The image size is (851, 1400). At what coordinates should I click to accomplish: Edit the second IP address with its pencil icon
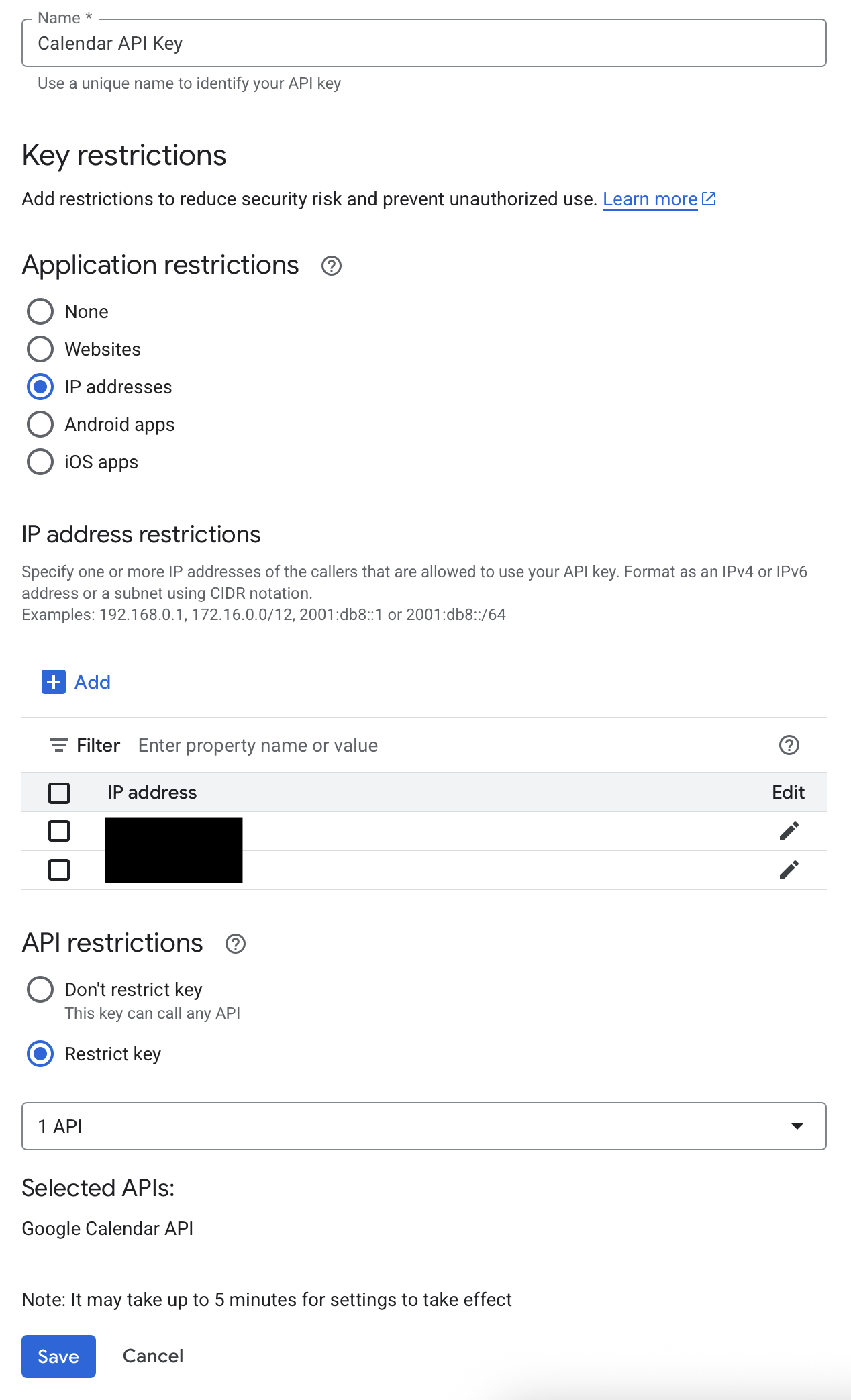tap(789, 870)
